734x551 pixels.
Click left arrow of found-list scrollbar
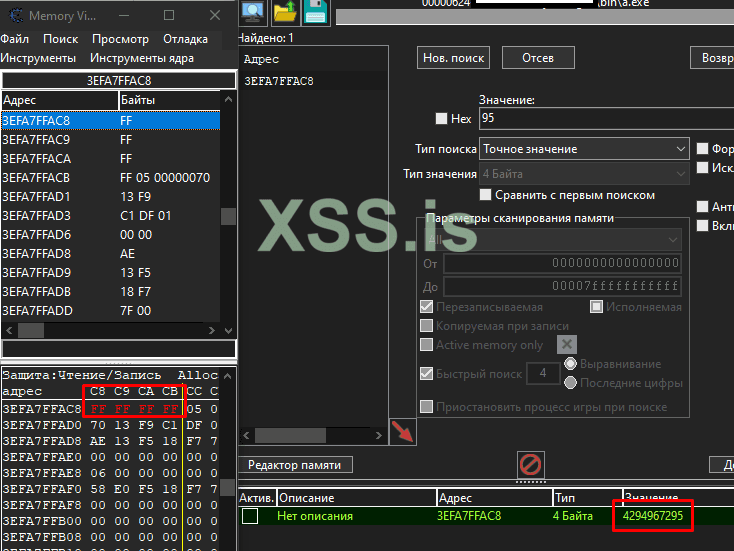coord(247,436)
